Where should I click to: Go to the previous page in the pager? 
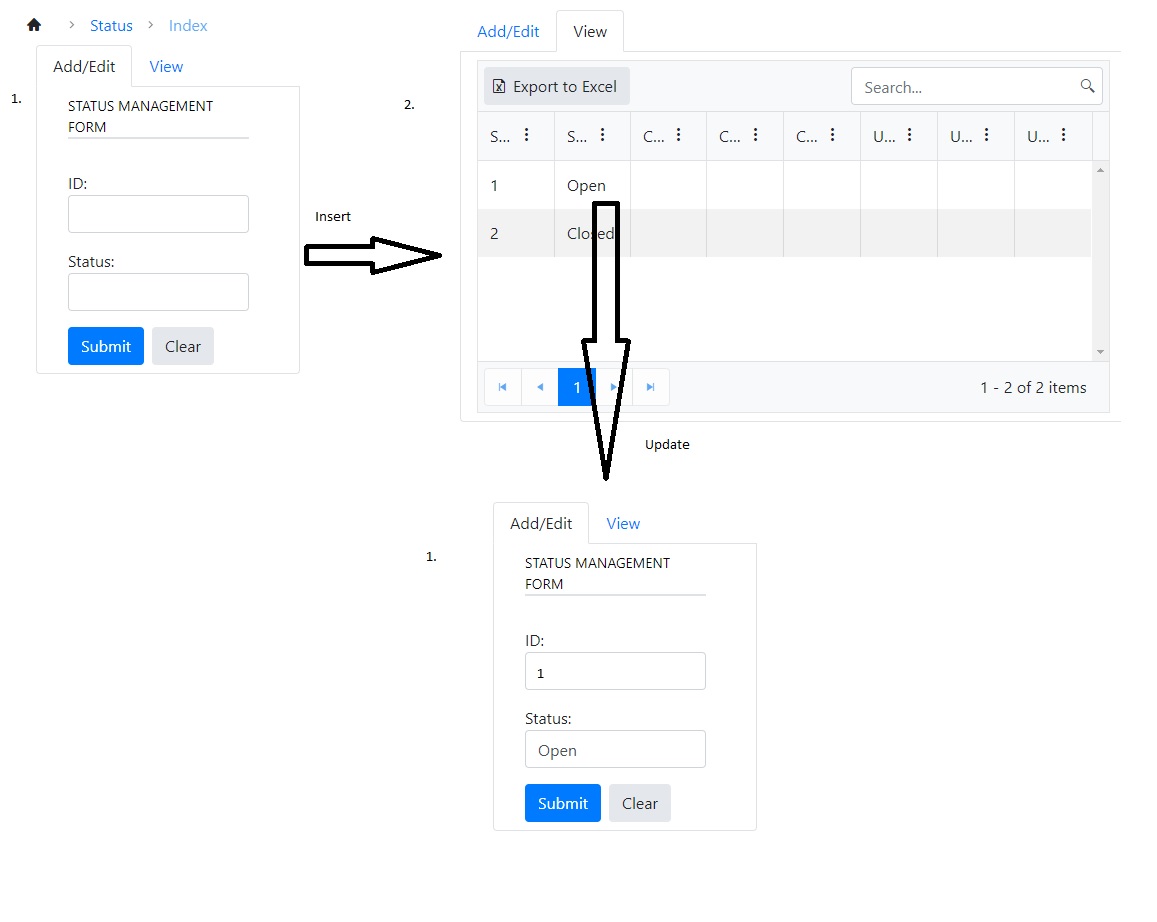(x=540, y=387)
